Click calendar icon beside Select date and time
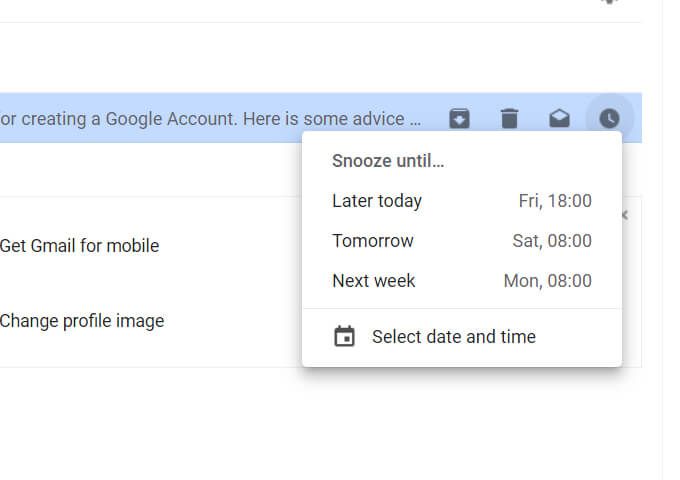 [x=344, y=336]
